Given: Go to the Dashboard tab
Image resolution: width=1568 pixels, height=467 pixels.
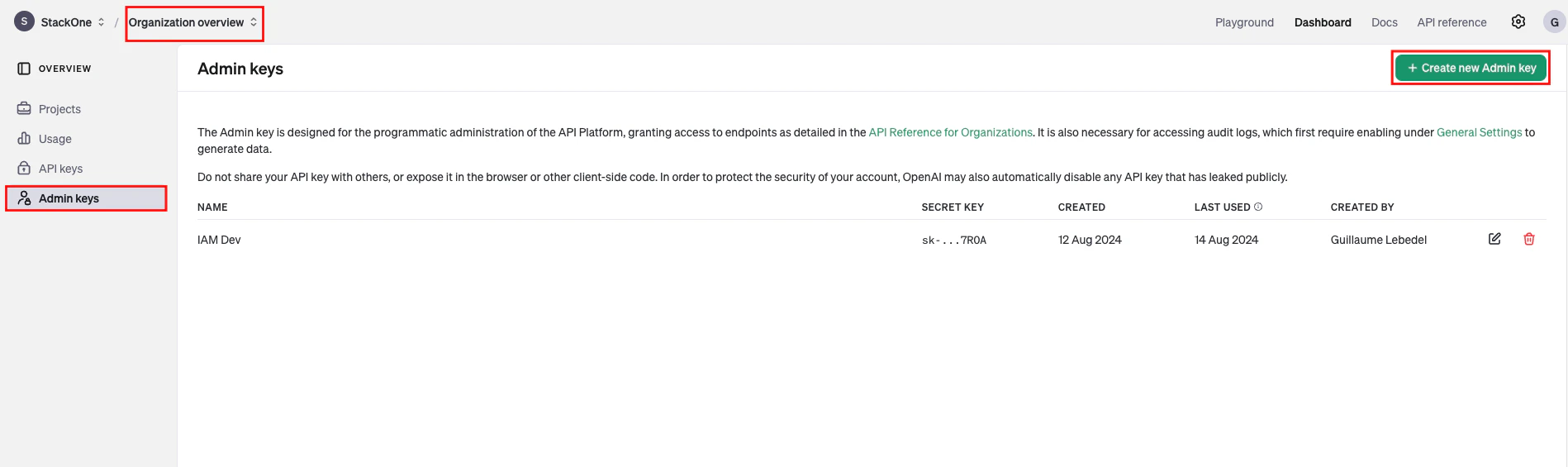Looking at the screenshot, I should [1323, 22].
